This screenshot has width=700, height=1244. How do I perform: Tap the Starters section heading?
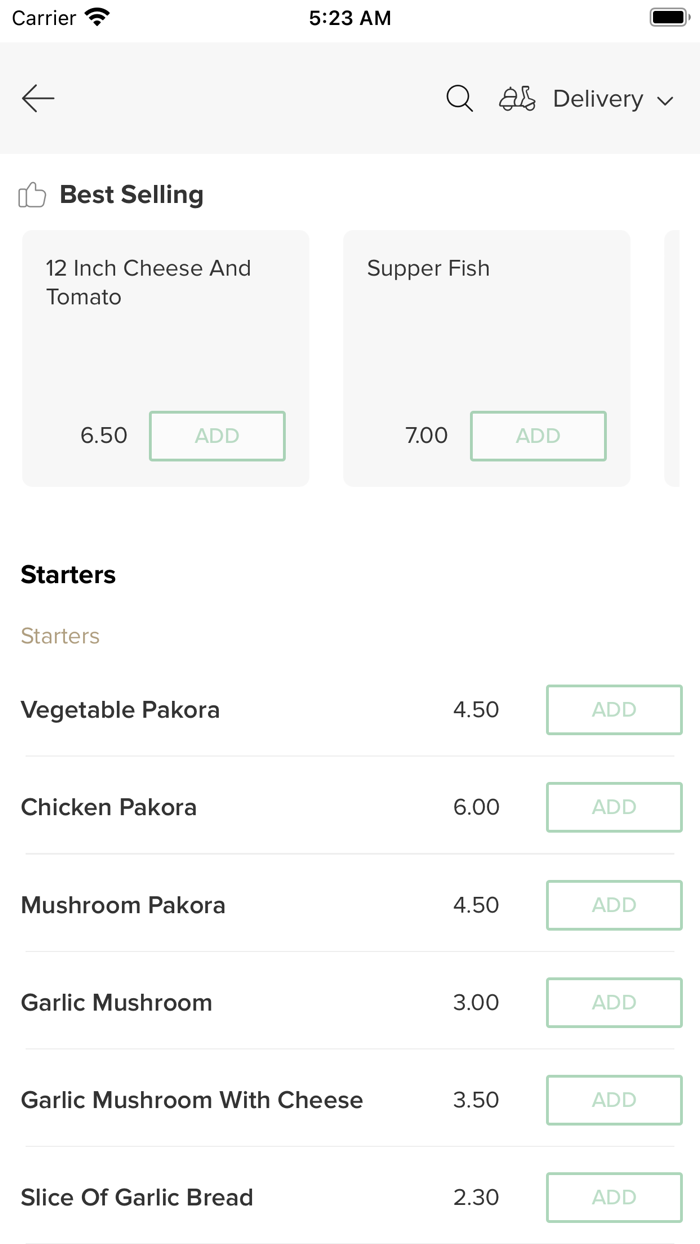click(68, 575)
